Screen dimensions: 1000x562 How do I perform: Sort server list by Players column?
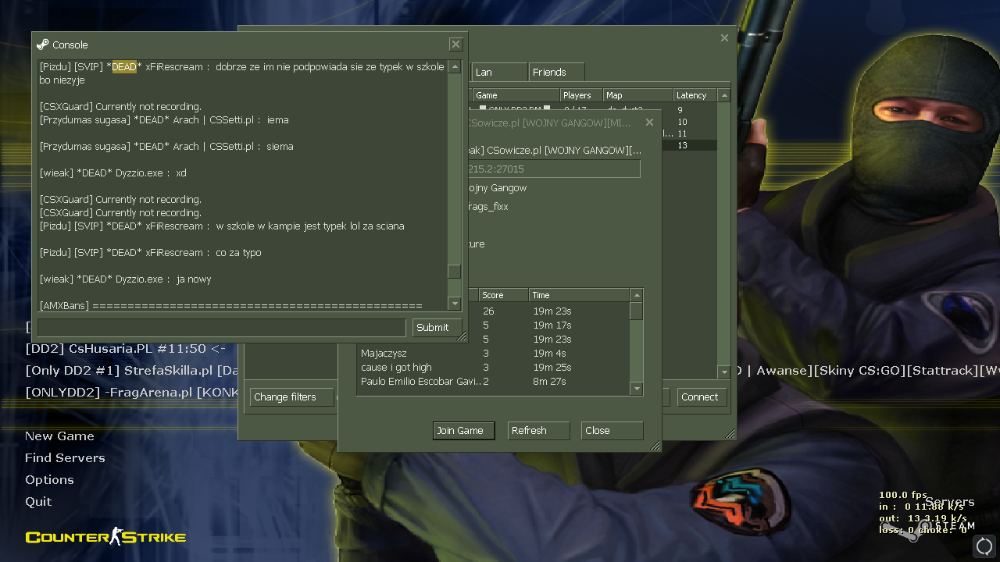(x=581, y=95)
